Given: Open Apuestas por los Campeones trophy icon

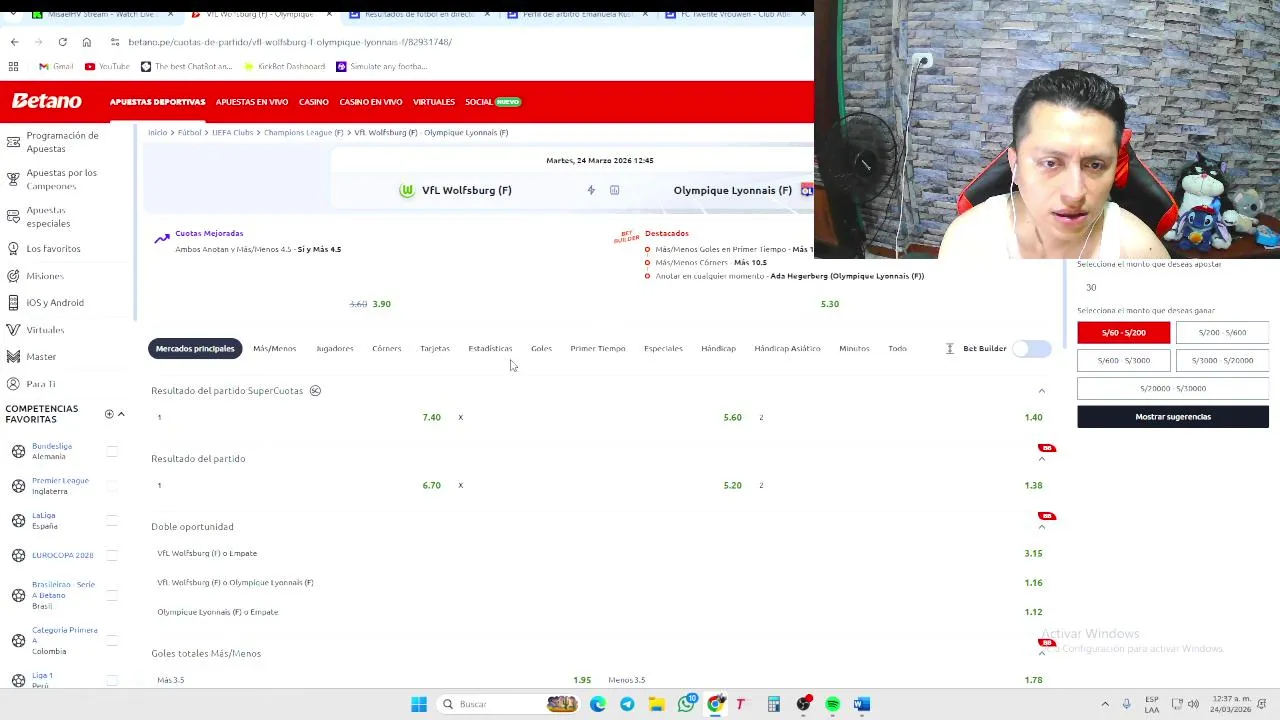Looking at the screenshot, I should coord(13,179).
